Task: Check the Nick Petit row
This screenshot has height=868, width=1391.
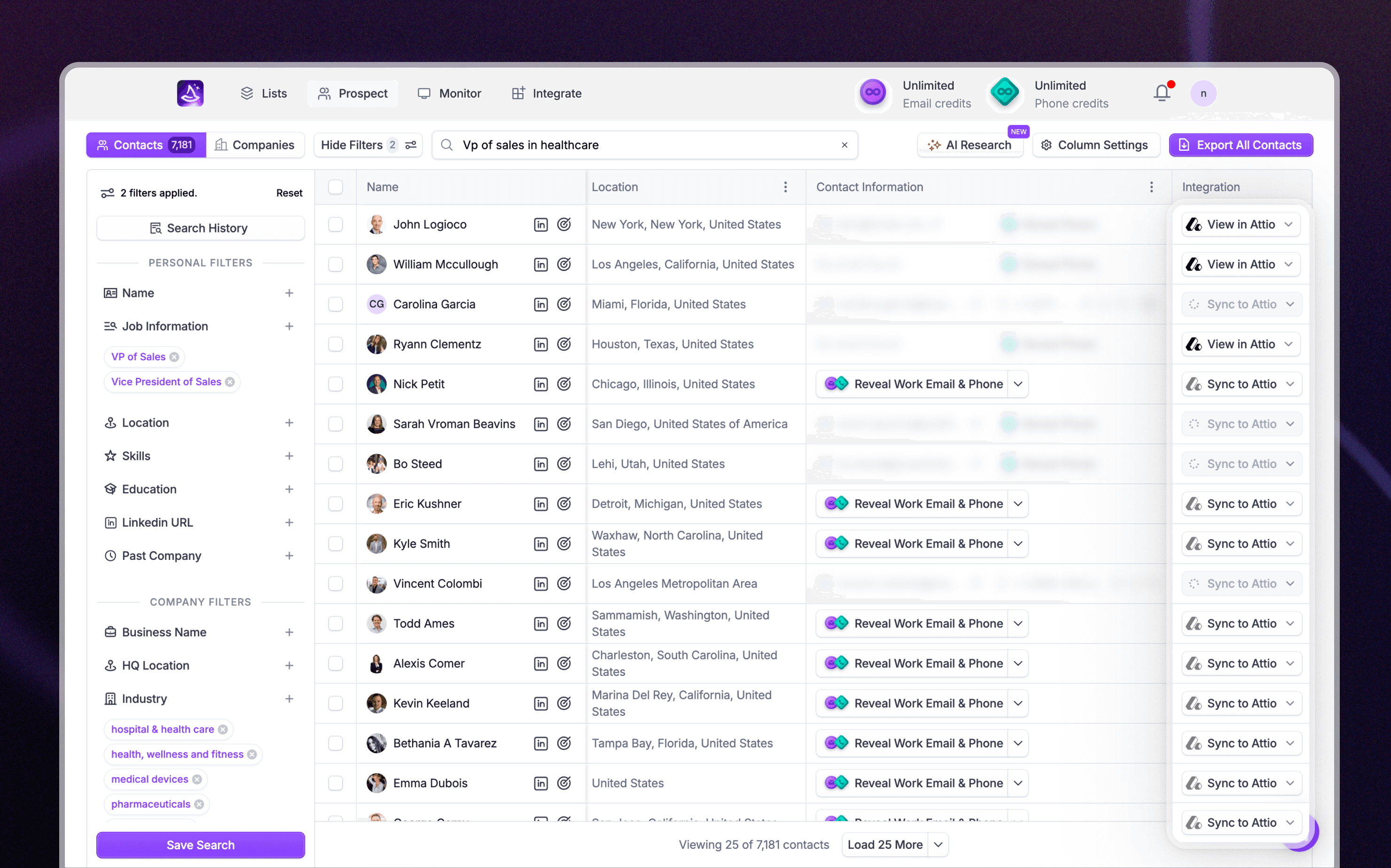Action: coord(336,384)
